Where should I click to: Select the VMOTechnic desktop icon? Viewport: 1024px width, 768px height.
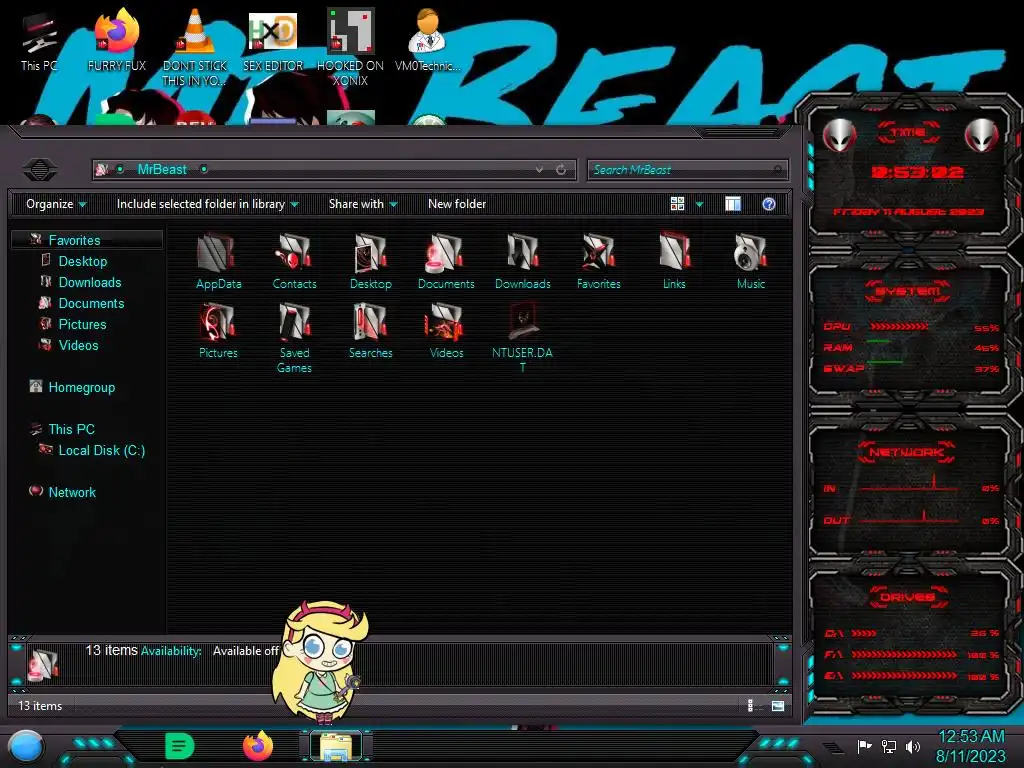pyautogui.click(x=427, y=41)
